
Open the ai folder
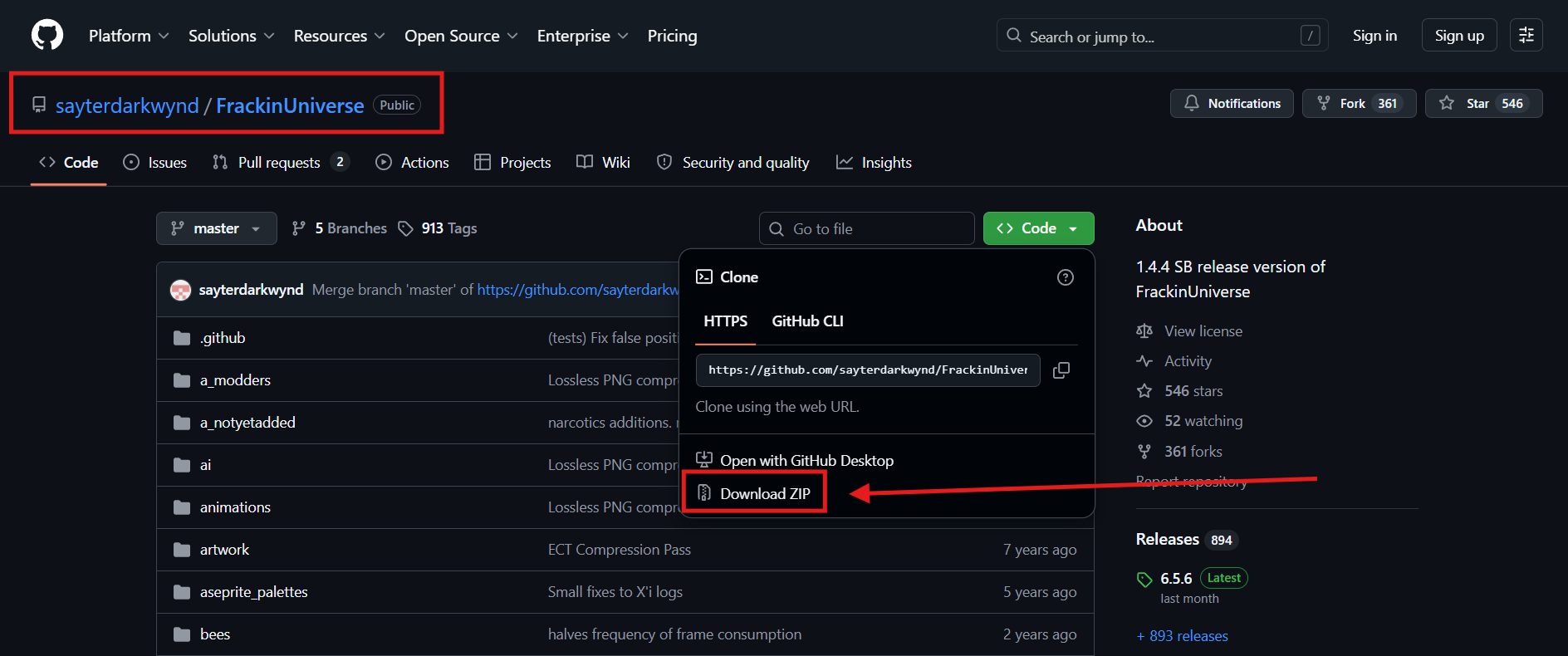coord(205,465)
